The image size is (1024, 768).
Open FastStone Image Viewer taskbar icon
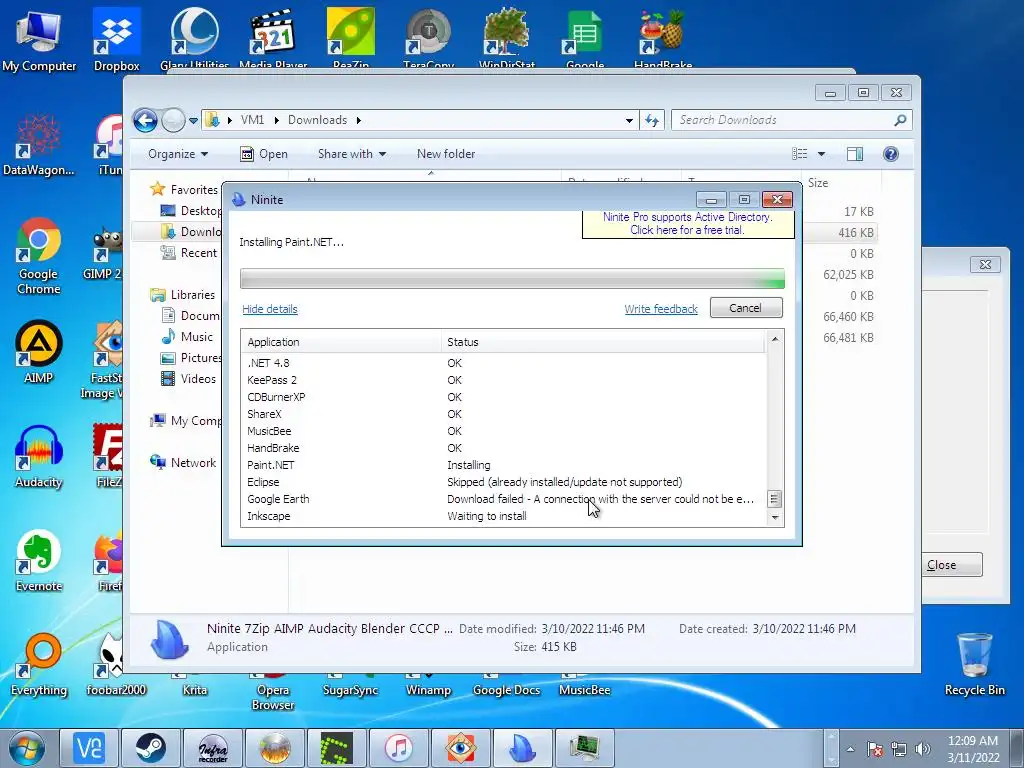tap(460, 748)
